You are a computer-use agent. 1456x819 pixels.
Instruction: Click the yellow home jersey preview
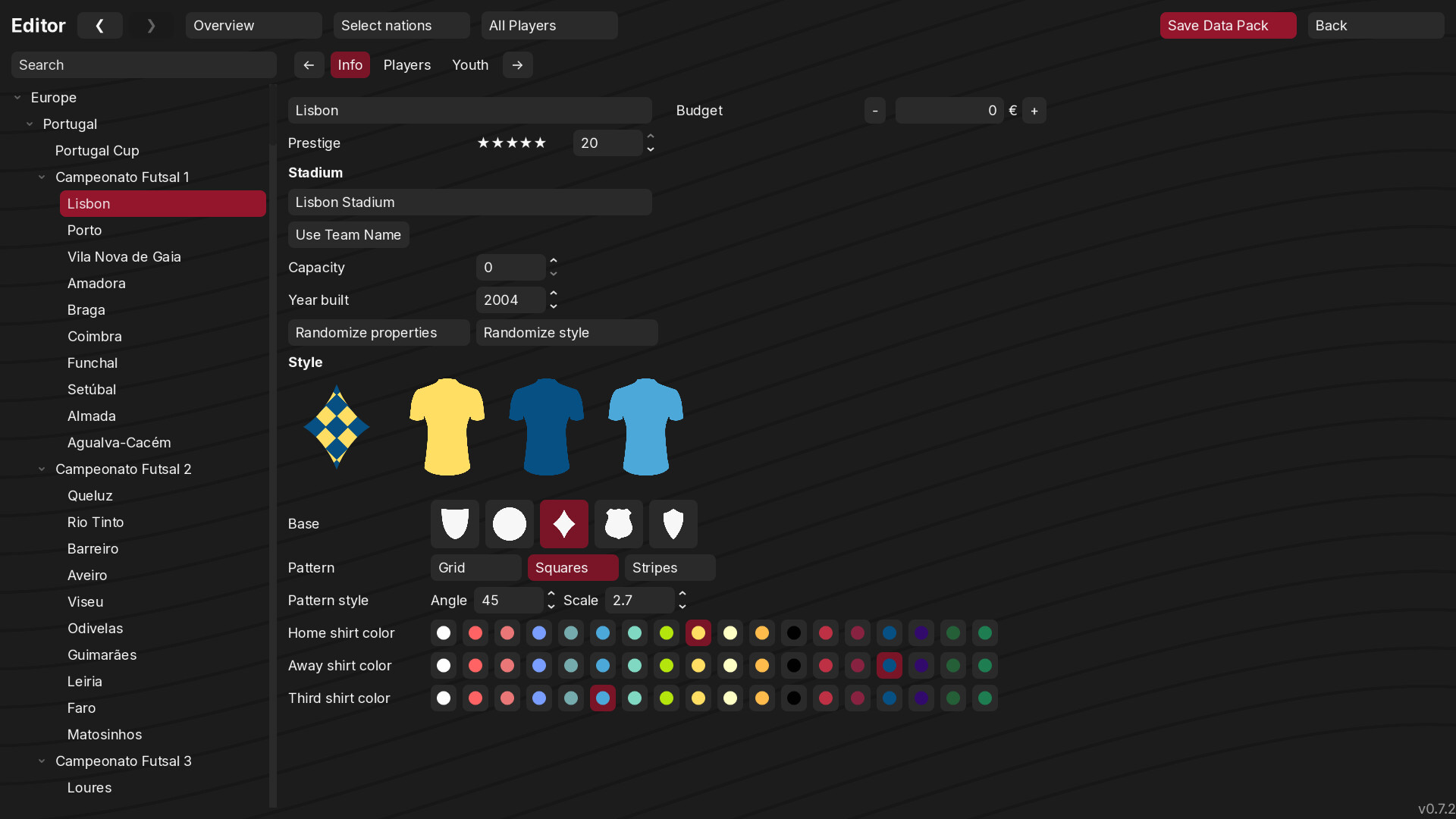(447, 427)
